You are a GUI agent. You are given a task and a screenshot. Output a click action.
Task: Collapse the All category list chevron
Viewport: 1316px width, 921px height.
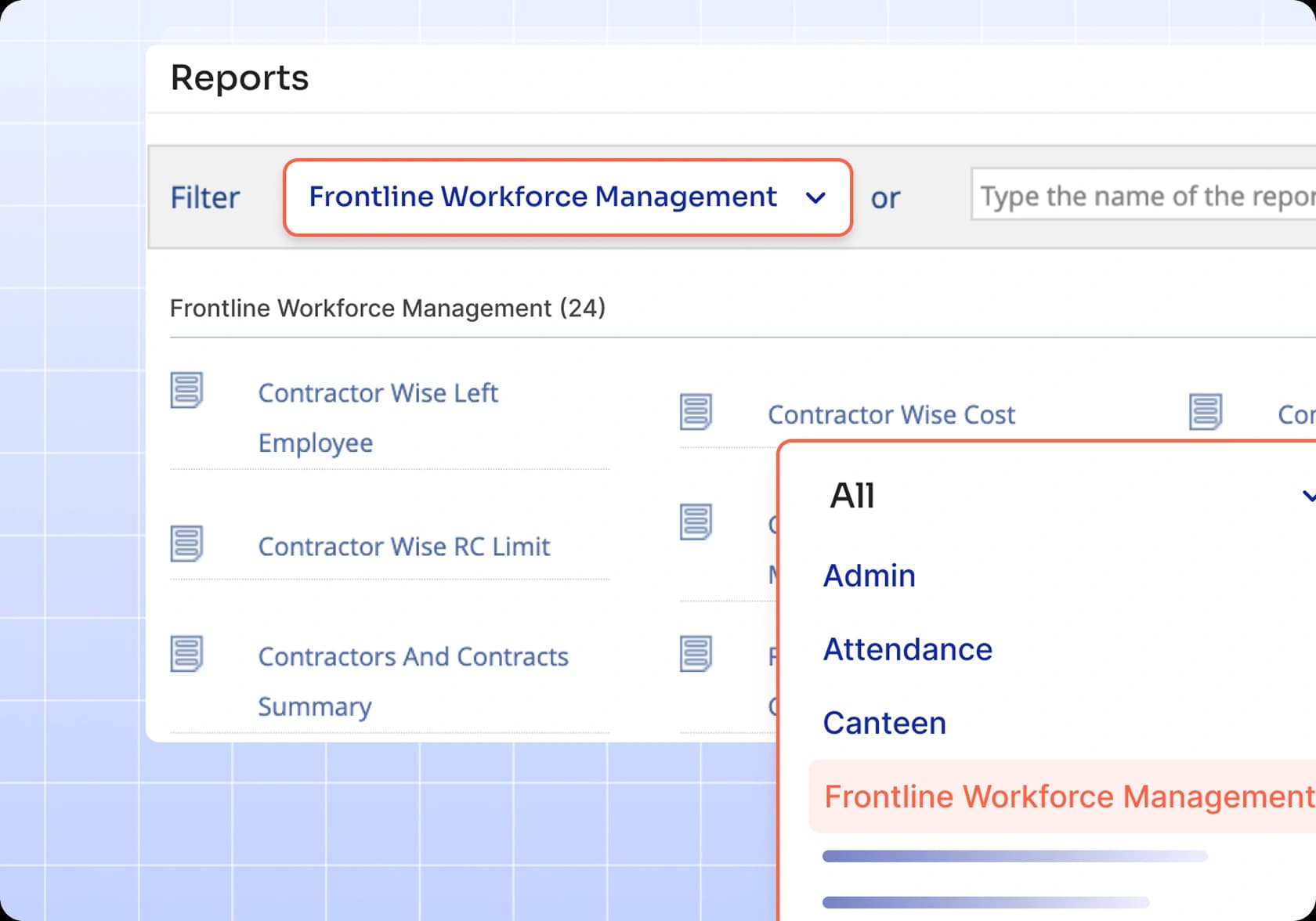click(x=1308, y=495)
